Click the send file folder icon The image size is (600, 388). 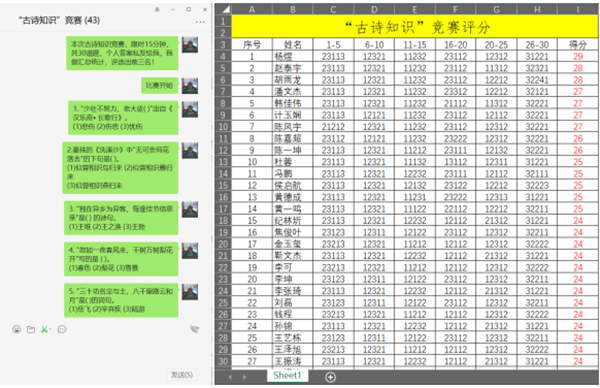pos(31,329)
